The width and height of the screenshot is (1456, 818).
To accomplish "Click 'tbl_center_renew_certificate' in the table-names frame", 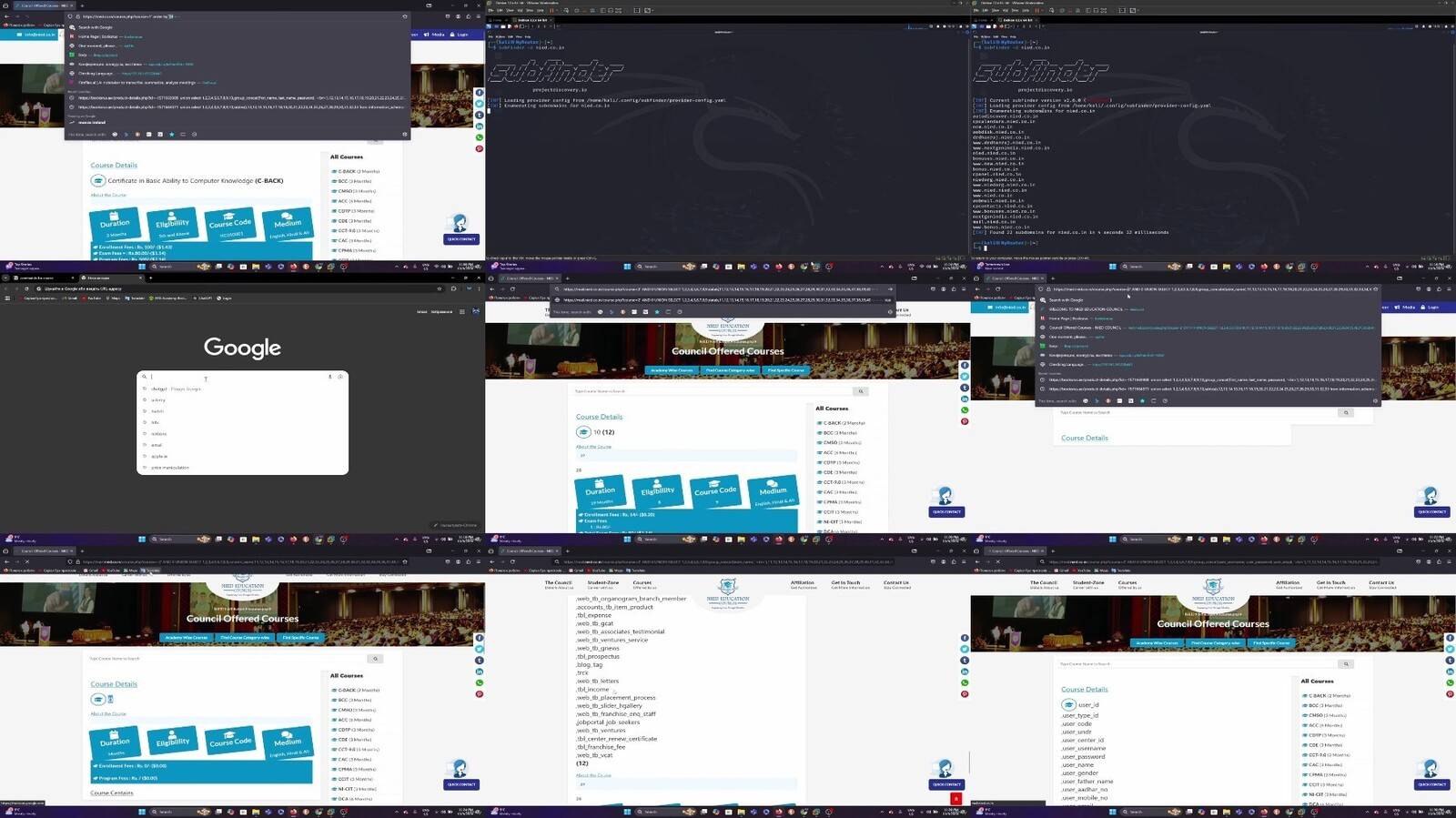I will click(616, 739).
